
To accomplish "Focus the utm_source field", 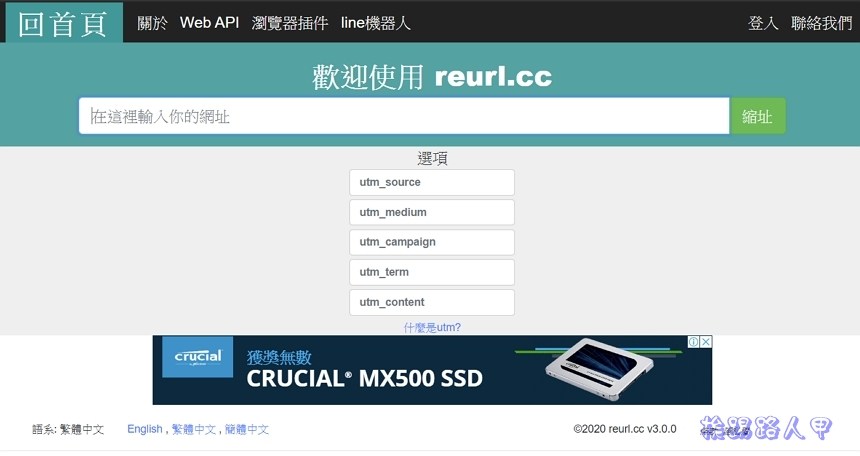I will click(x=432, y=182).
